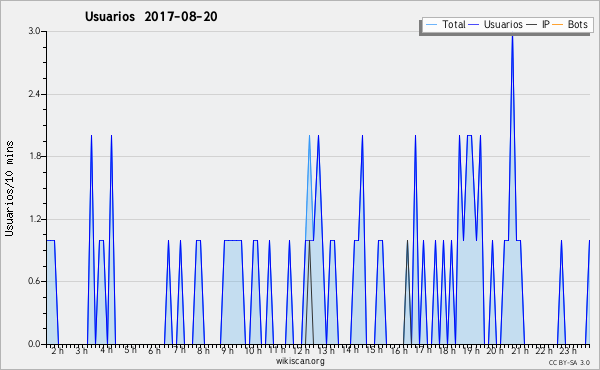Screen dimensions: 600x370
Task: Click the Usuarios legend entry
Action: pyautogui.click(x=496, y=24)
